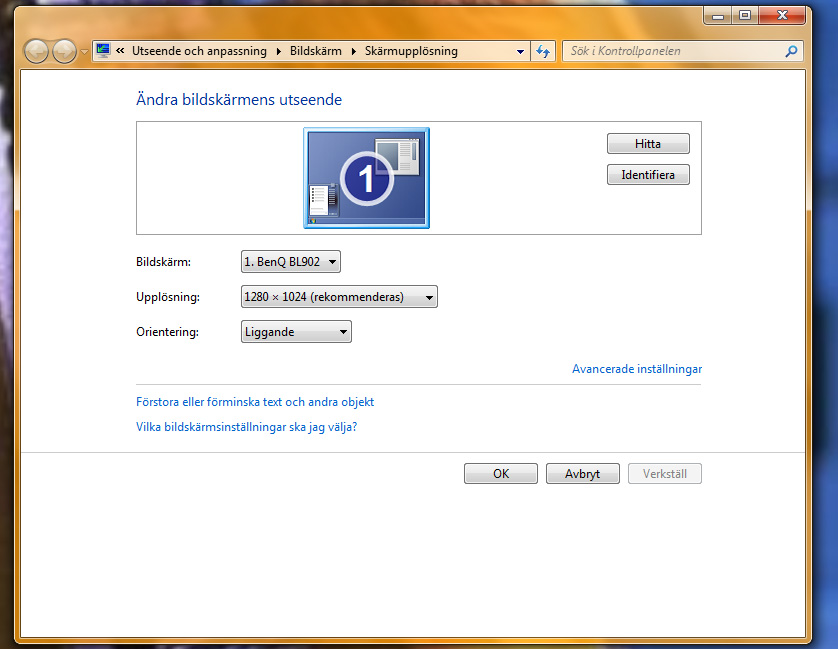
Task: Click the Control Panel icon in address bar
Action: (103, 51)
